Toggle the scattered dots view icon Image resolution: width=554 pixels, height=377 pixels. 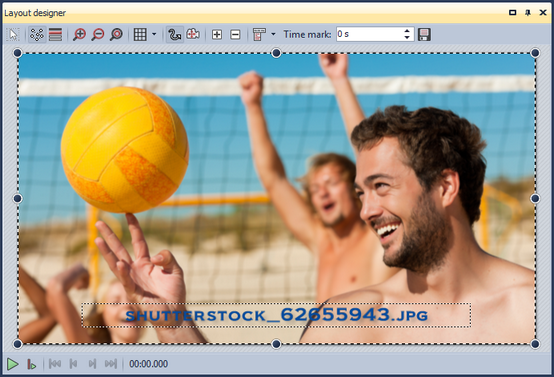click(37, 34)
